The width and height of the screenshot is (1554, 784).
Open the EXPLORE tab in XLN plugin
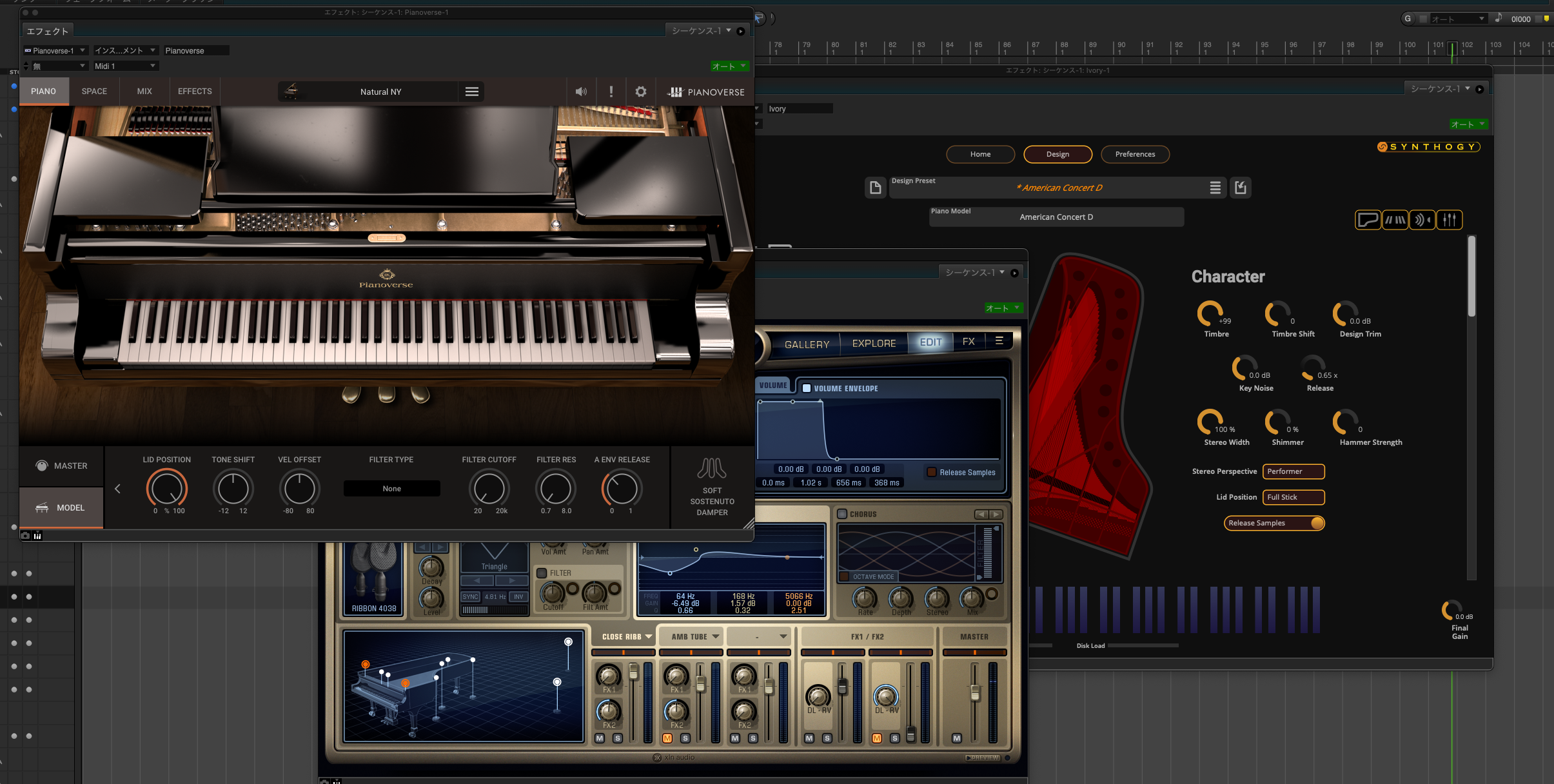click(x=874, y=344)
